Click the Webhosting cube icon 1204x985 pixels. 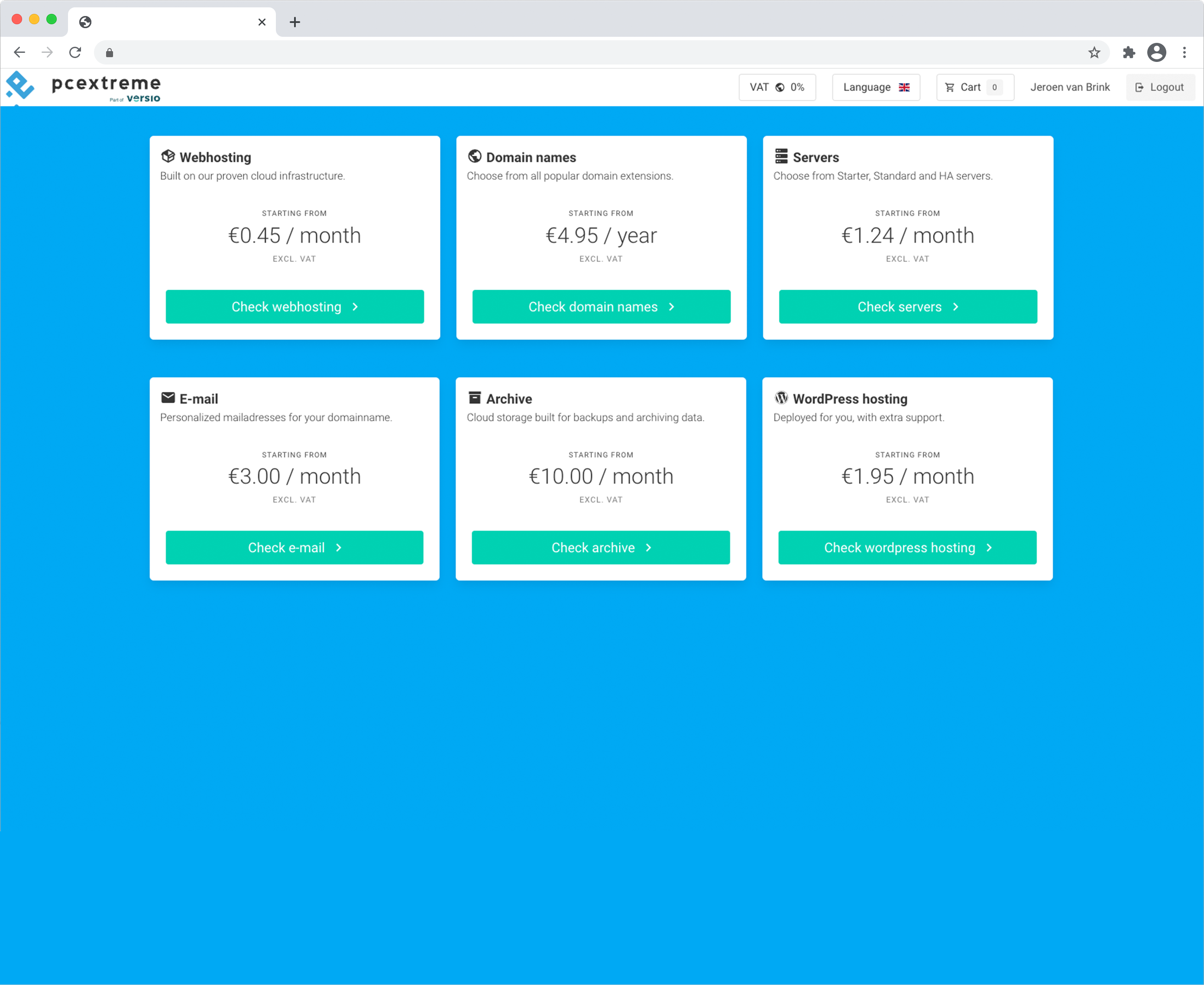click(168, 156)
